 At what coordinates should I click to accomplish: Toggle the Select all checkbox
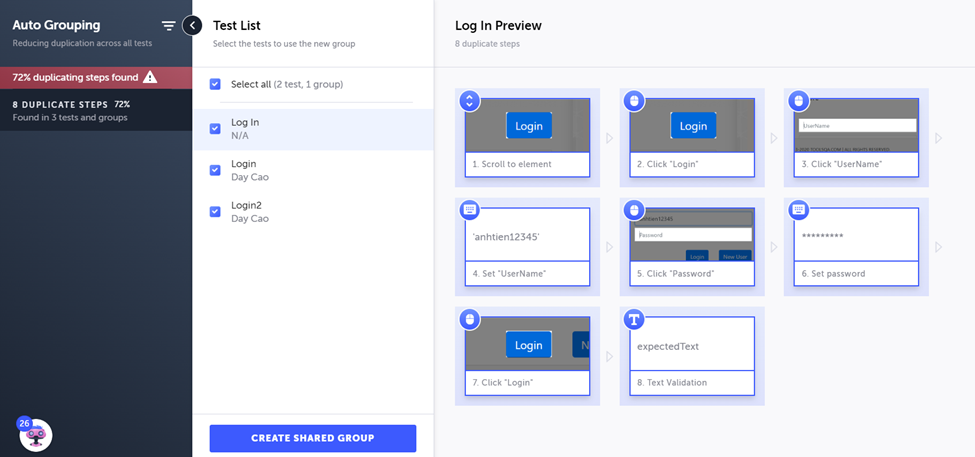click(x=215, y=84)
